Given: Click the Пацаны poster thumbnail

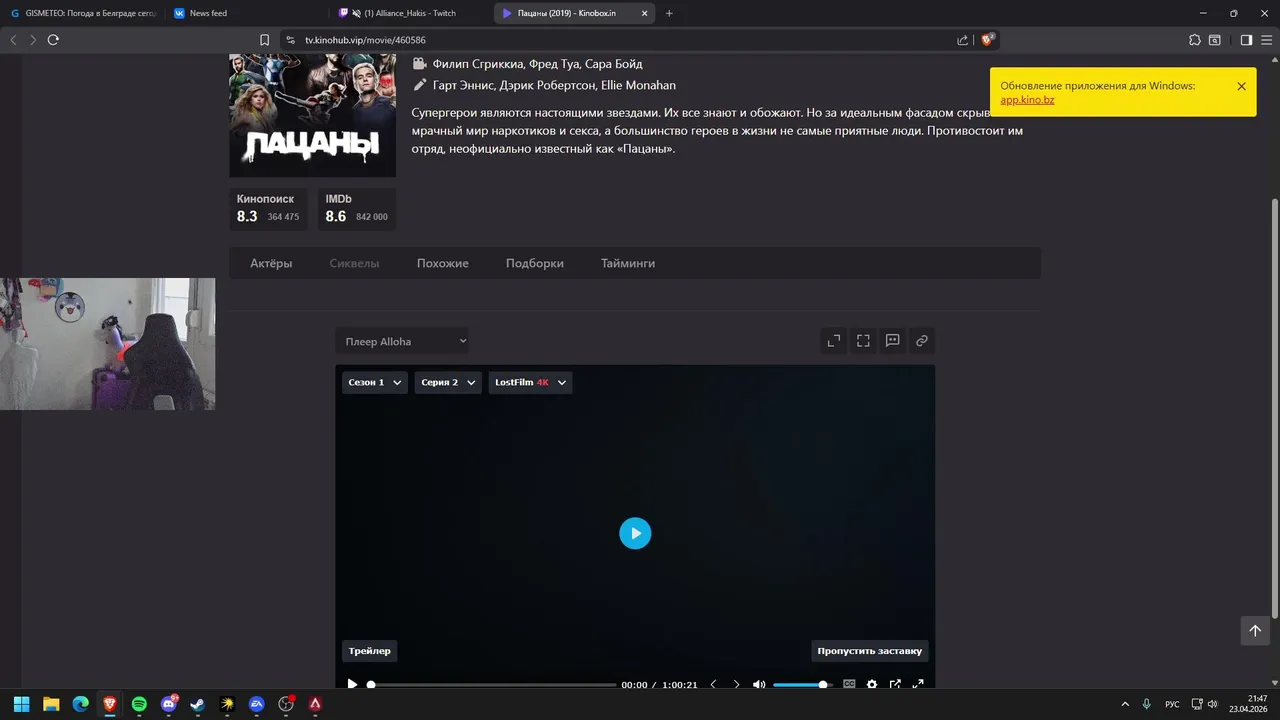Looking at the screenshot, I should click(x=312, y=115).
